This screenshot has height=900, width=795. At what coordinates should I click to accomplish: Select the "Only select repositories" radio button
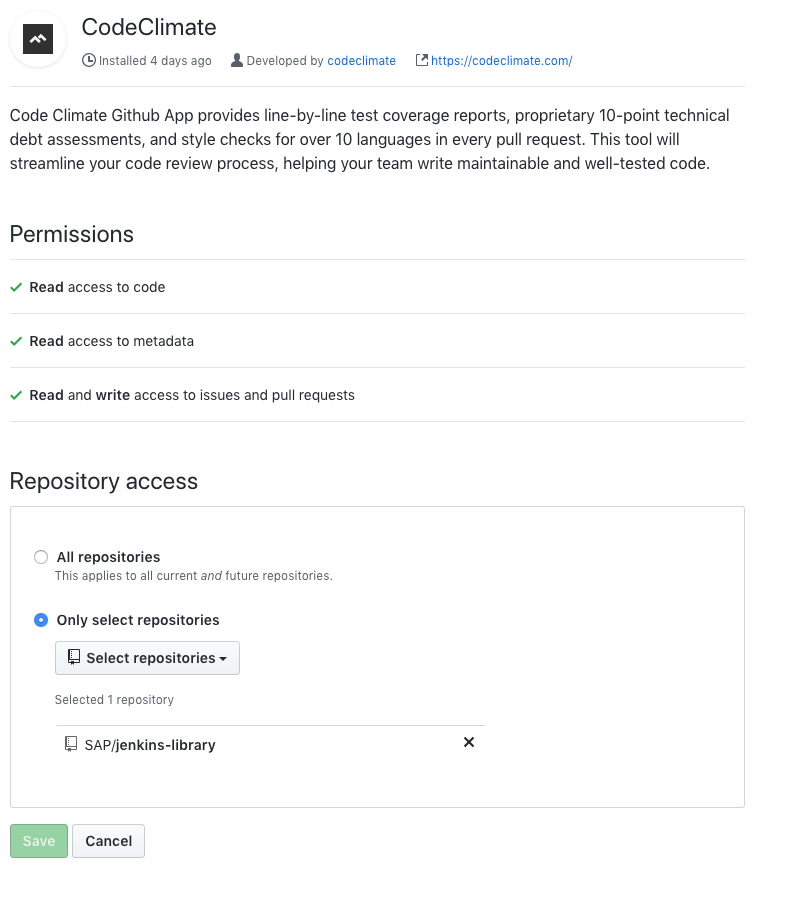pos(40,620)
